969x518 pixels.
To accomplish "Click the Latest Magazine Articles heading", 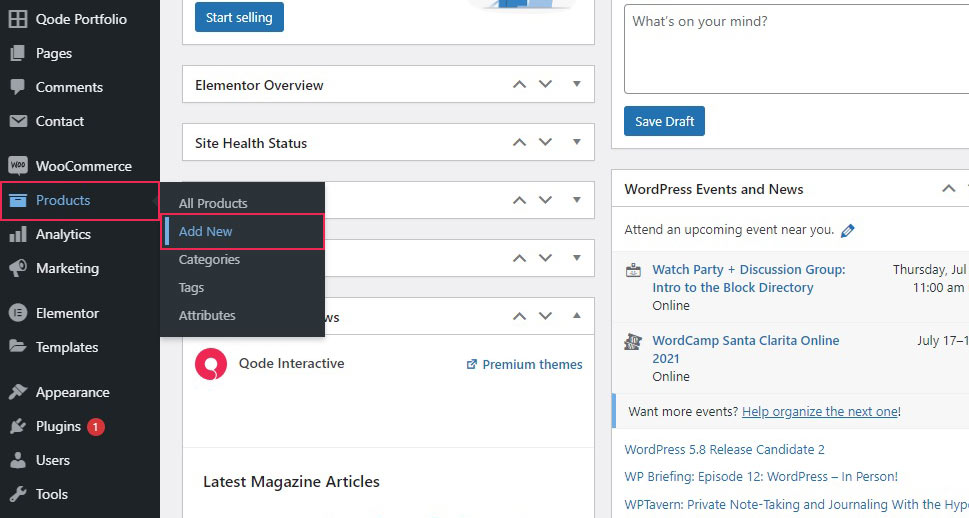I will (x=291, y=482).
